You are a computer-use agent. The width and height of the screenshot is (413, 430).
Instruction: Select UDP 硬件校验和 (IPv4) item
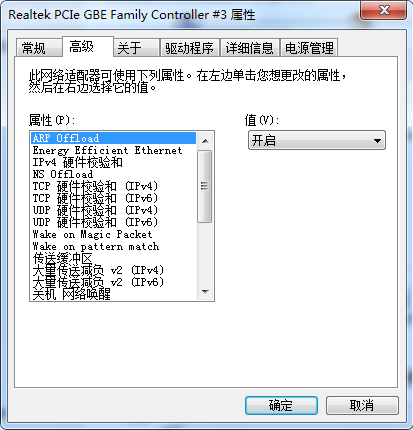[x=113, y=210]
